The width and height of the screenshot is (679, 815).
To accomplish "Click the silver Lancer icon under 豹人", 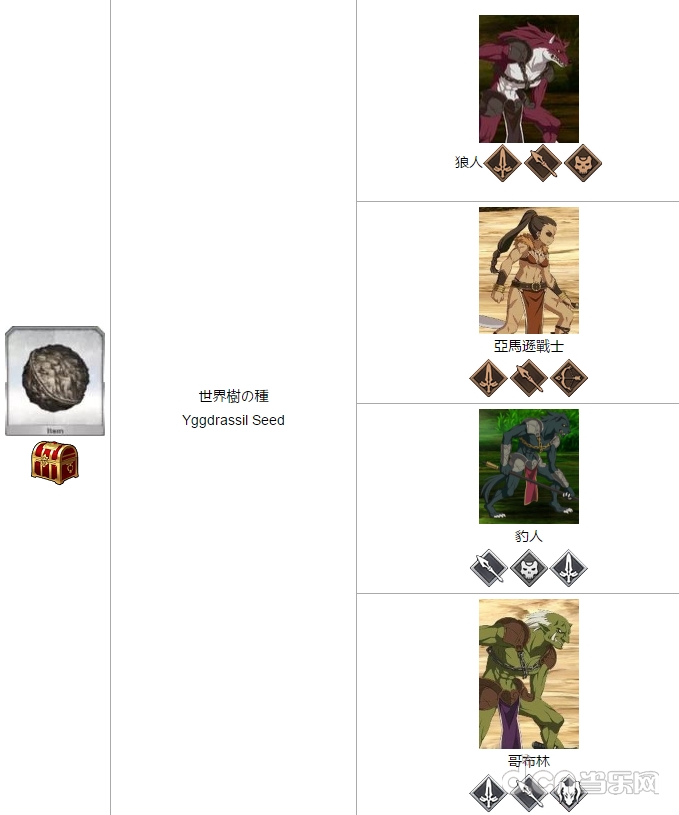I will pos(488,568).
